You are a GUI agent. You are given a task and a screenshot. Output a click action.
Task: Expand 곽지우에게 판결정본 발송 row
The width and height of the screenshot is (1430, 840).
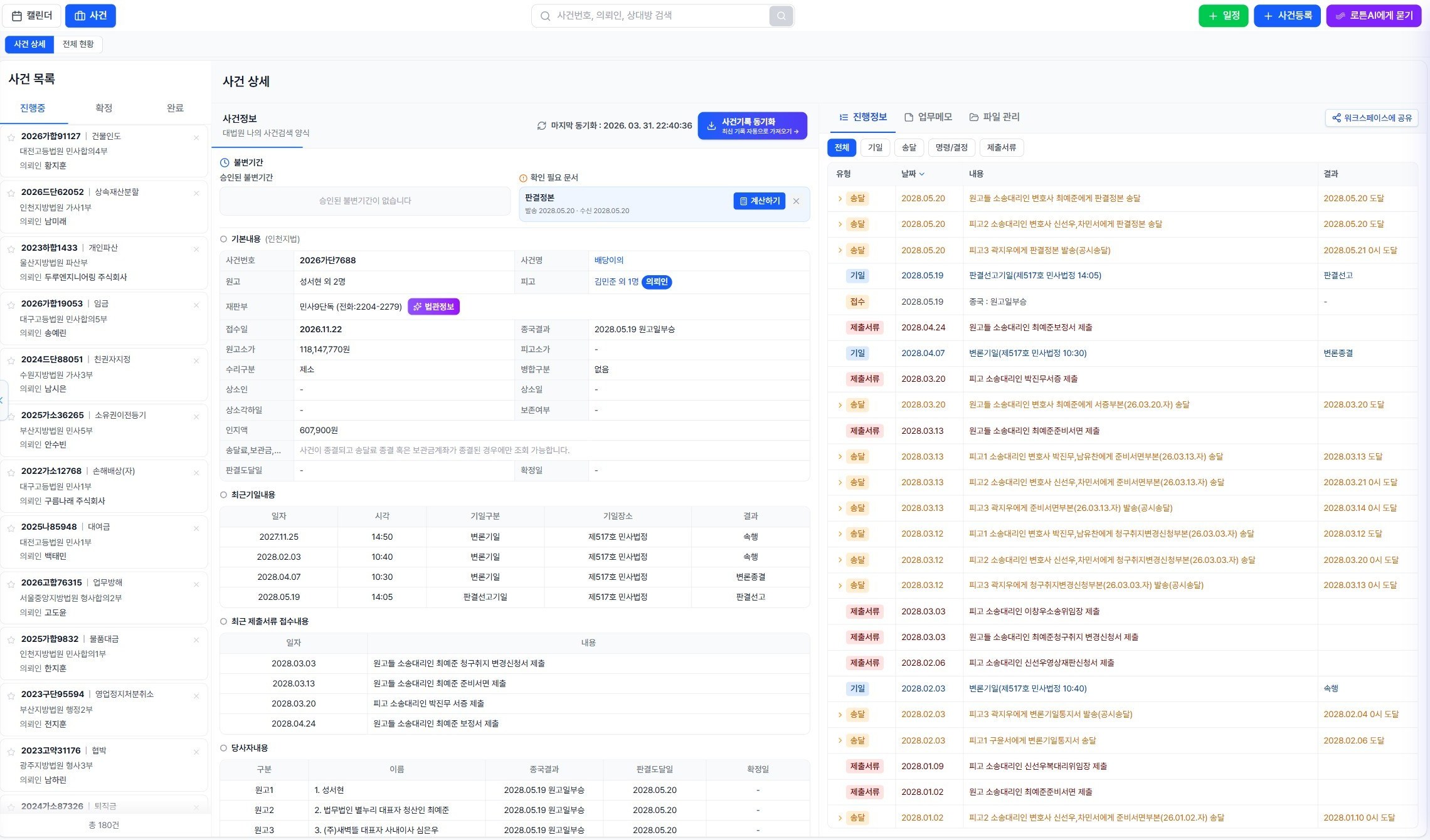click(x=840, y=251)
